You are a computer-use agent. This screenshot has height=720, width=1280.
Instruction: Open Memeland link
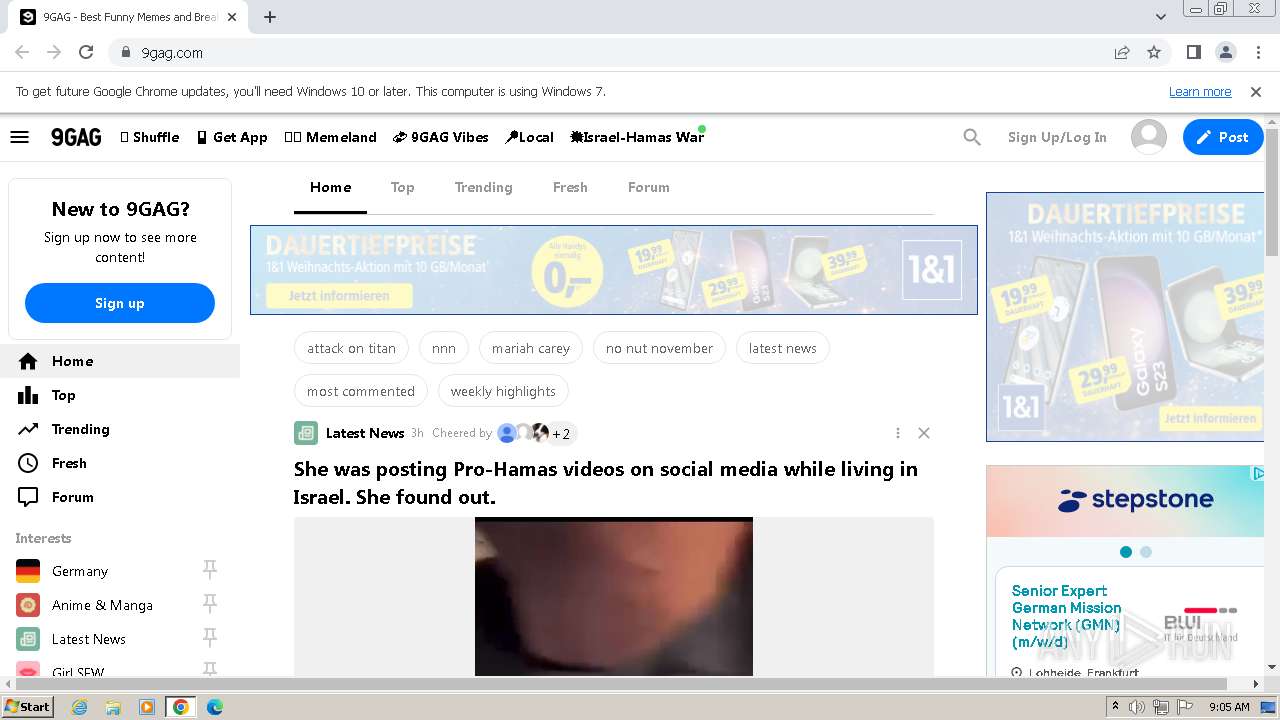(x=331, y=137)
